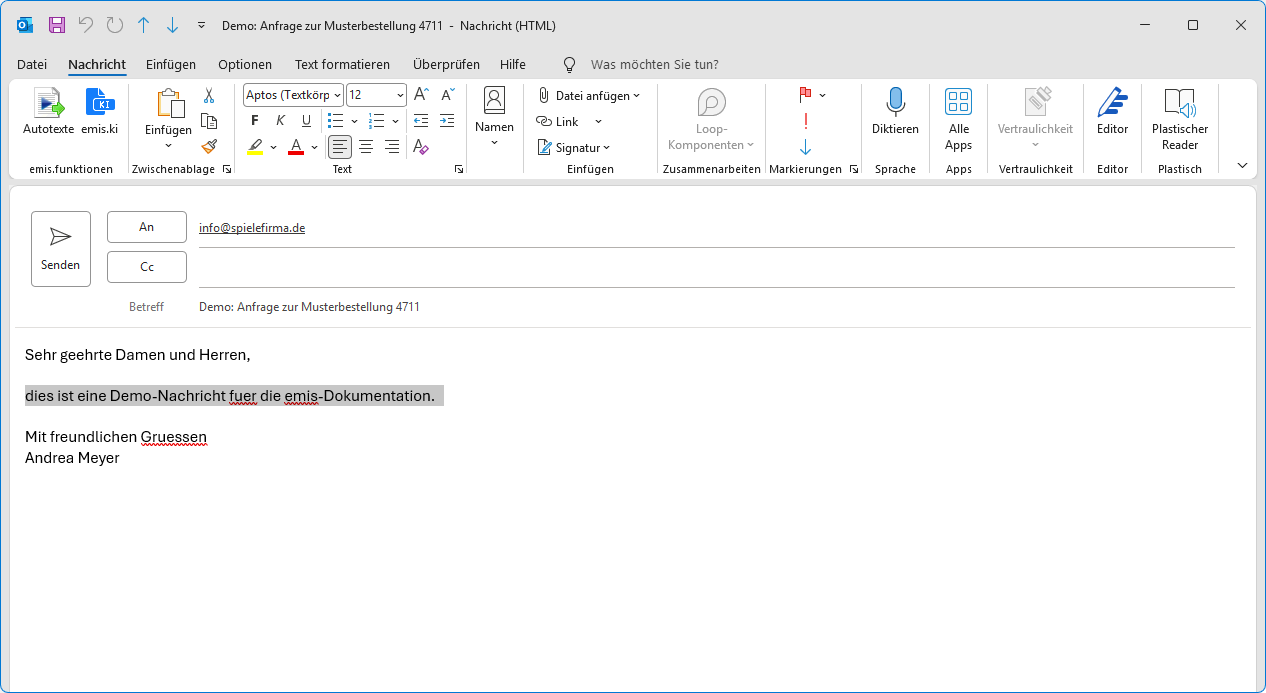This screenshot has width=1266, height=693.
Task: Click the An recipients button
Action: click(147, 227)
